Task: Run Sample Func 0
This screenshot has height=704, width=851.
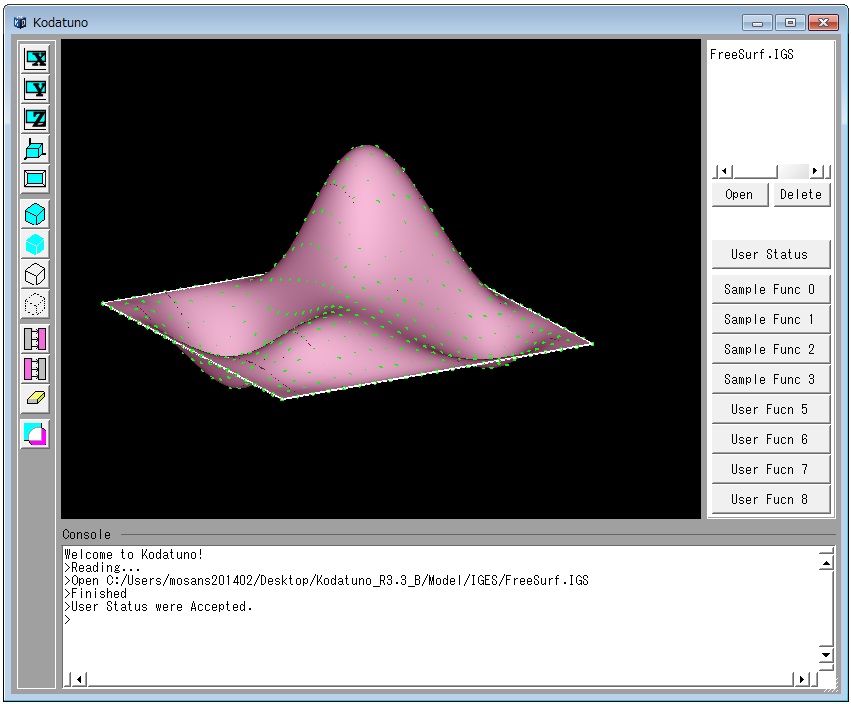Action: pos(770,290)
